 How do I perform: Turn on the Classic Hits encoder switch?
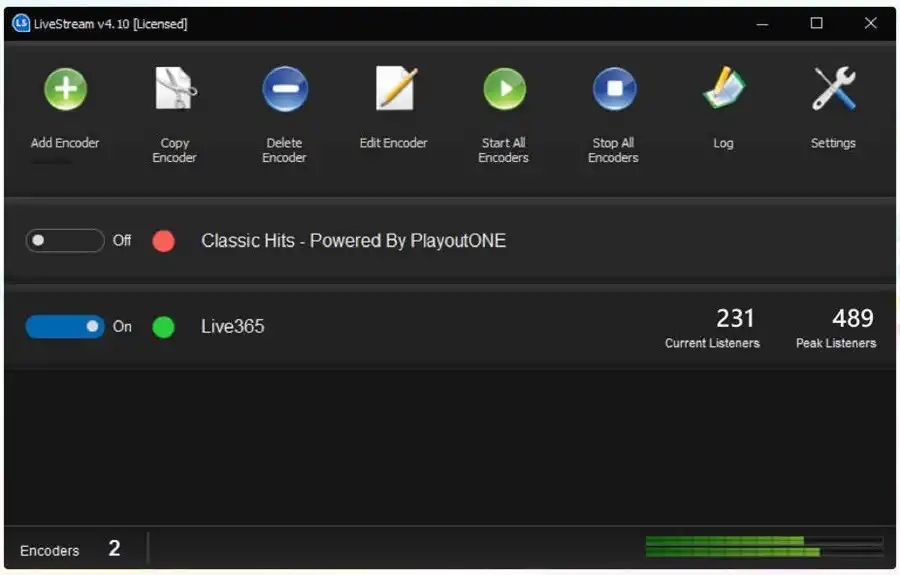pyautogui.click(x=65, y=240)
